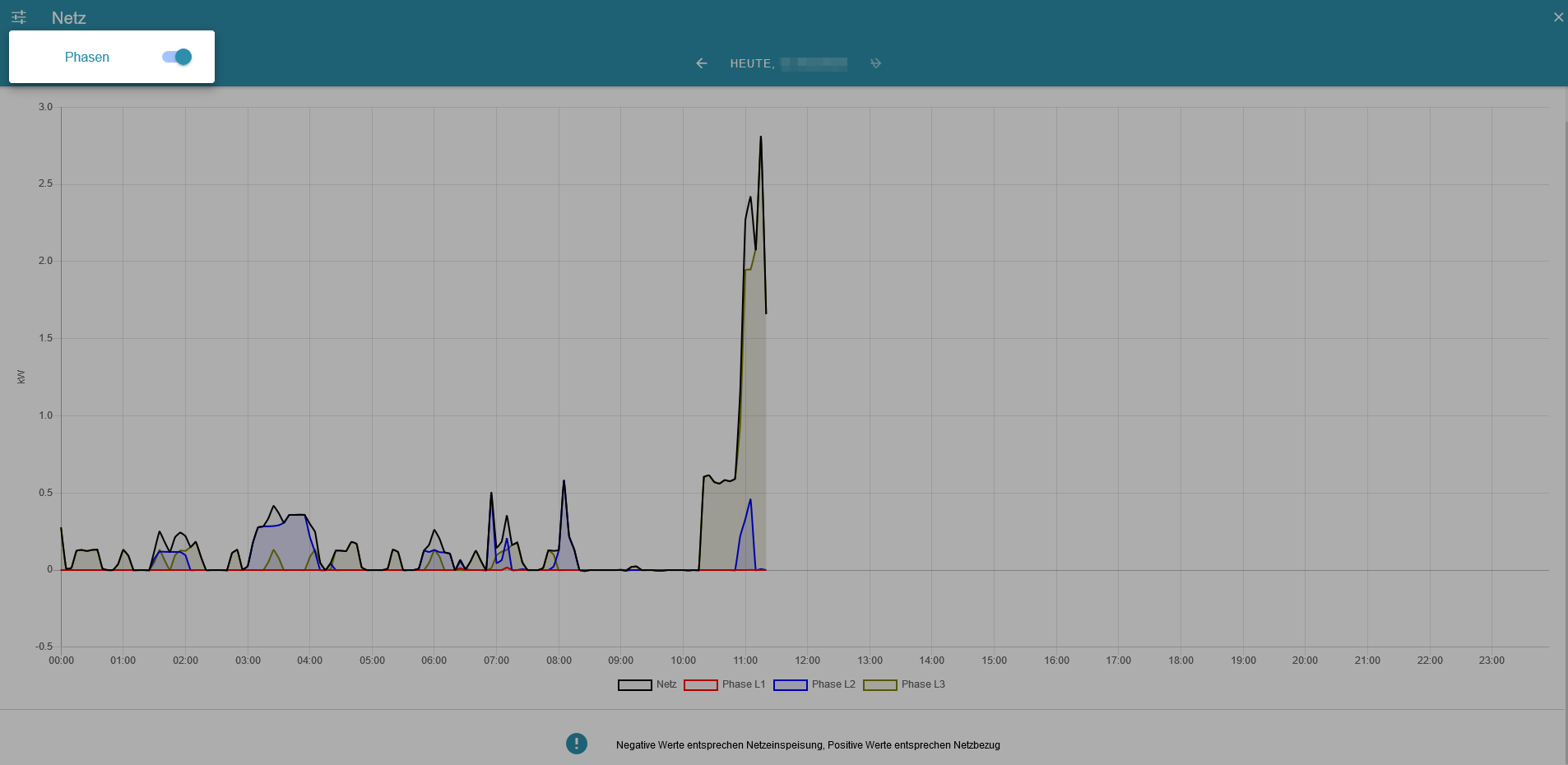The width and height of the screenshot is (1568, 765).
Task: Click the 04:00 x-axis label
Action: 310,661
